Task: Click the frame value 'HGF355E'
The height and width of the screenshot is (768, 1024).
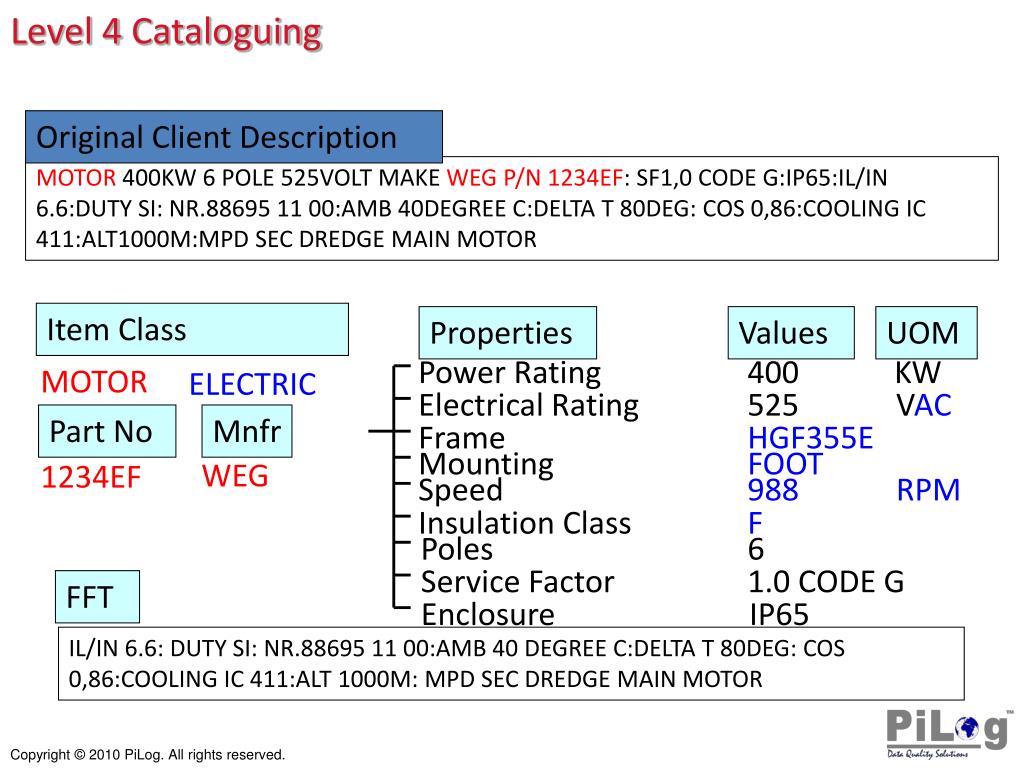Action: click(x=810, y=438)
